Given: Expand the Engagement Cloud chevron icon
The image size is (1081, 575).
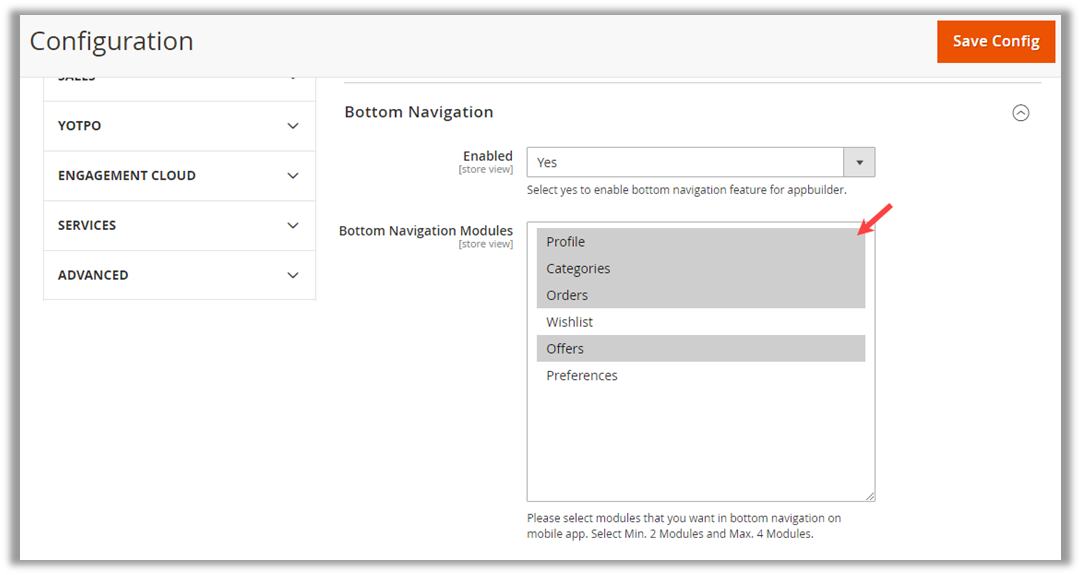Looking at the screenshot, I should pyautogui.click(x=292, y=176).
